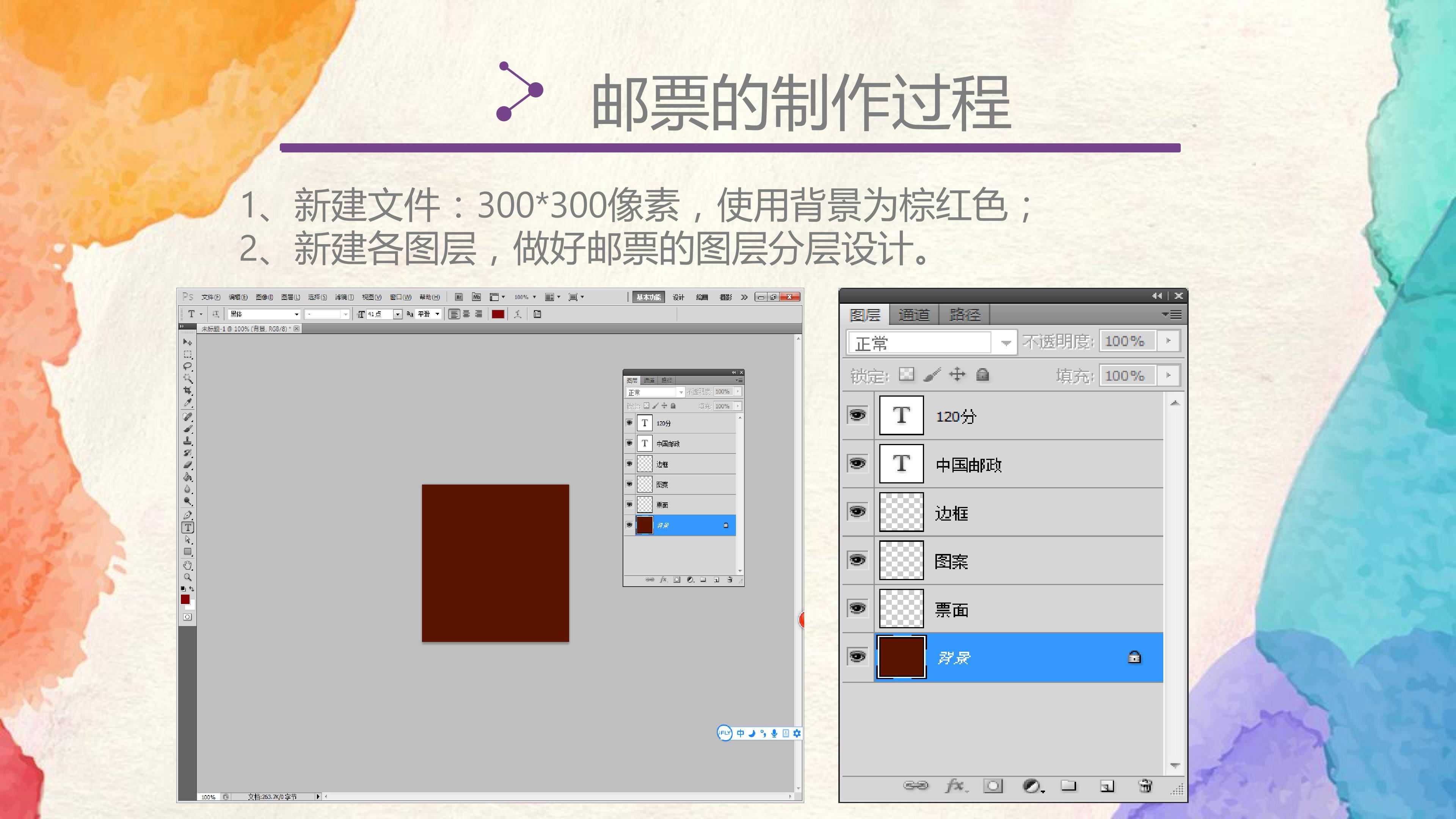Hide the 120分 layer in enlarged panel

point(858,416)
